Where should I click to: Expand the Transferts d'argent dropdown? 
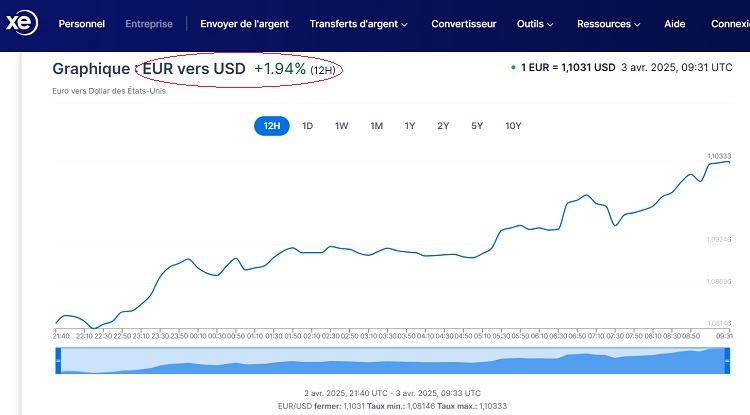click(358, 24)
